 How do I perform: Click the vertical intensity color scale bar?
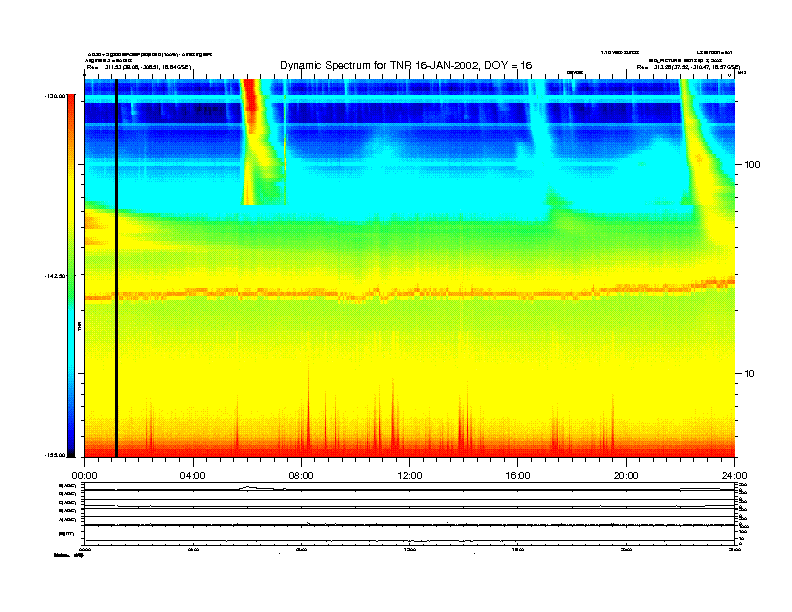tap(71, 275)
